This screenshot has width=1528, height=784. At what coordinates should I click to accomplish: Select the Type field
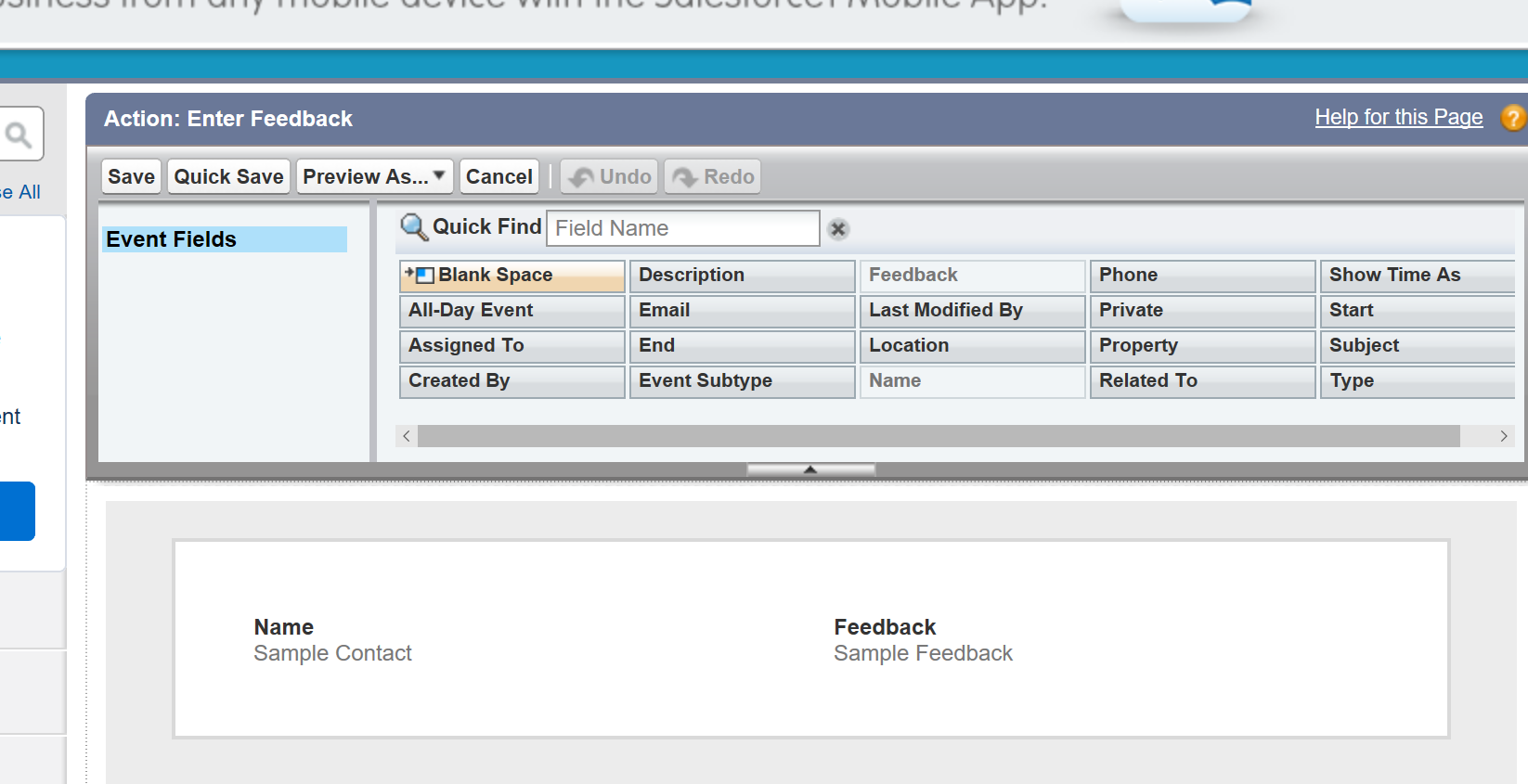[x=1418, y=381]
